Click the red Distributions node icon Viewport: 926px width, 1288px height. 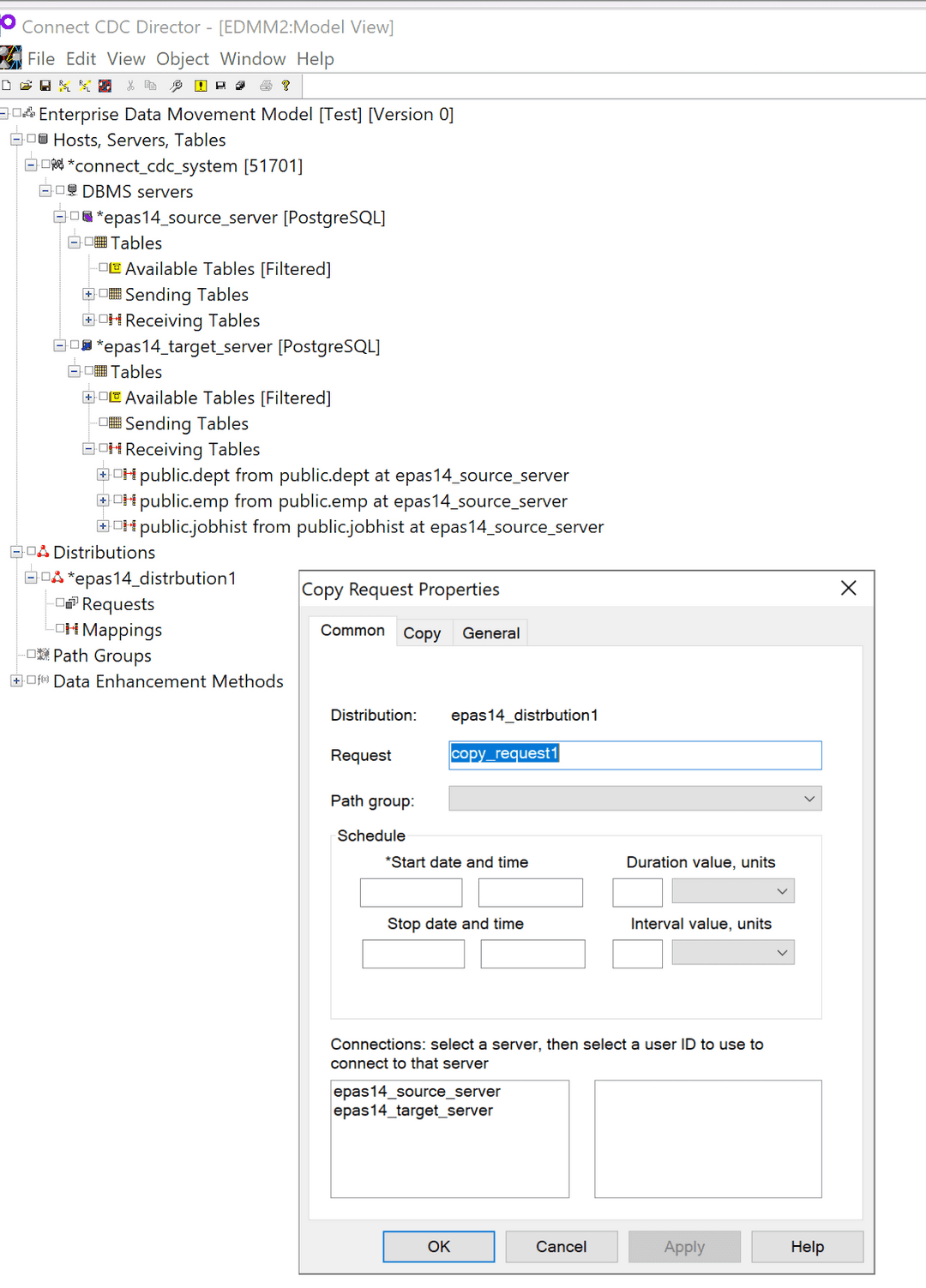(43, 552)
